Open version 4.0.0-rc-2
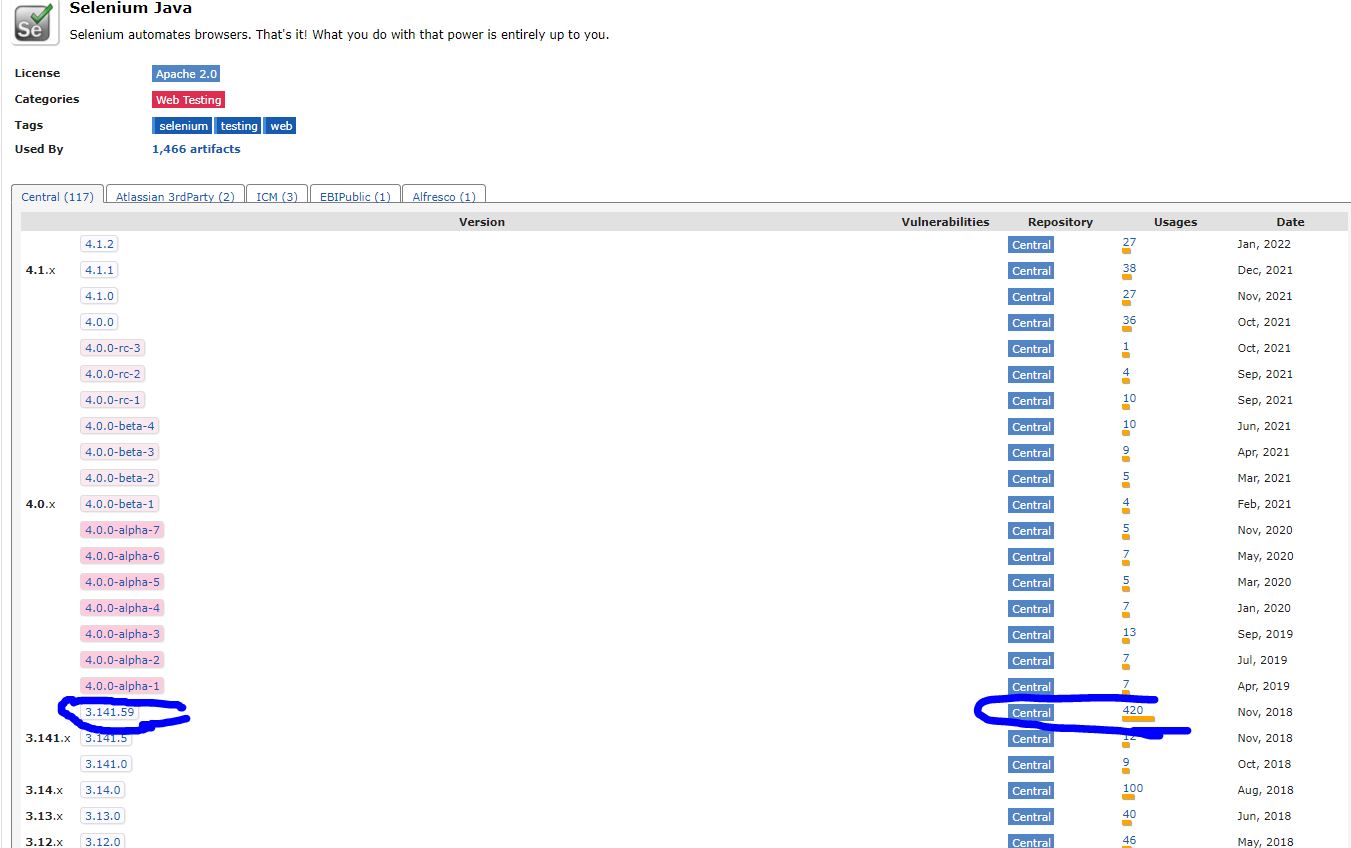The image size is (1351, 848). pyautogui.click(x=113, y=374)
